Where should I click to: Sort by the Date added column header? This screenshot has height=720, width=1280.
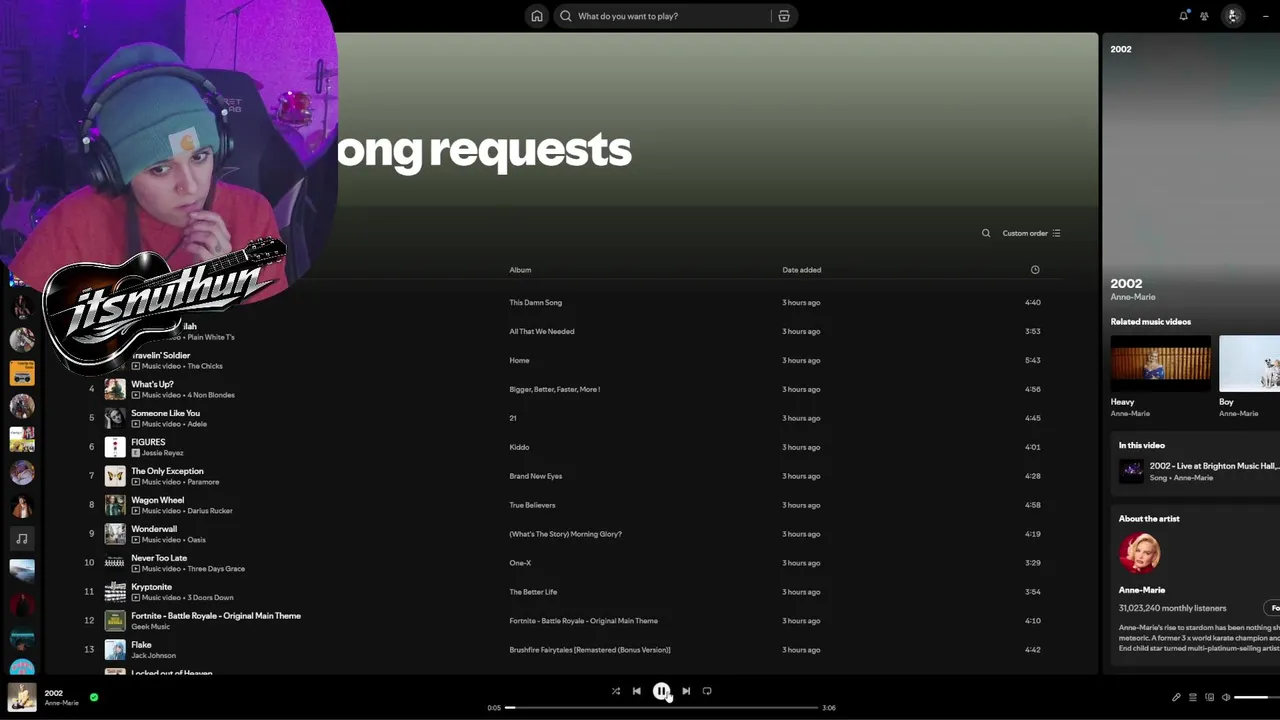point(802,270)
